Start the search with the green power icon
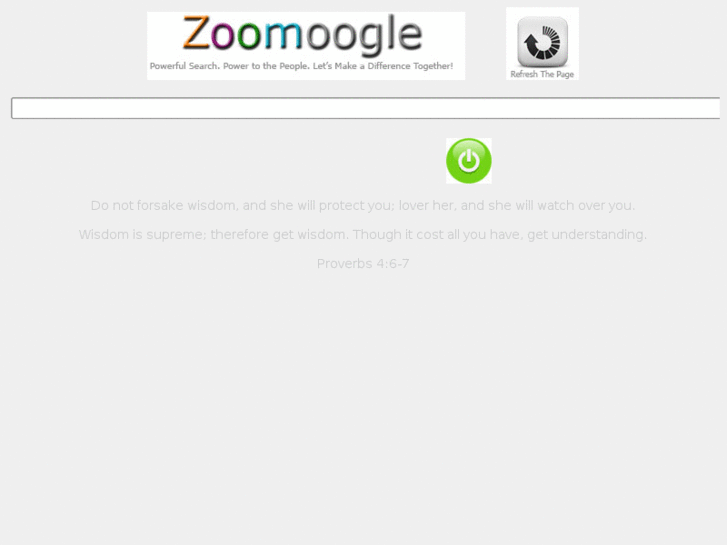Screen dimensions: 727x545 (x=469, y=160)
